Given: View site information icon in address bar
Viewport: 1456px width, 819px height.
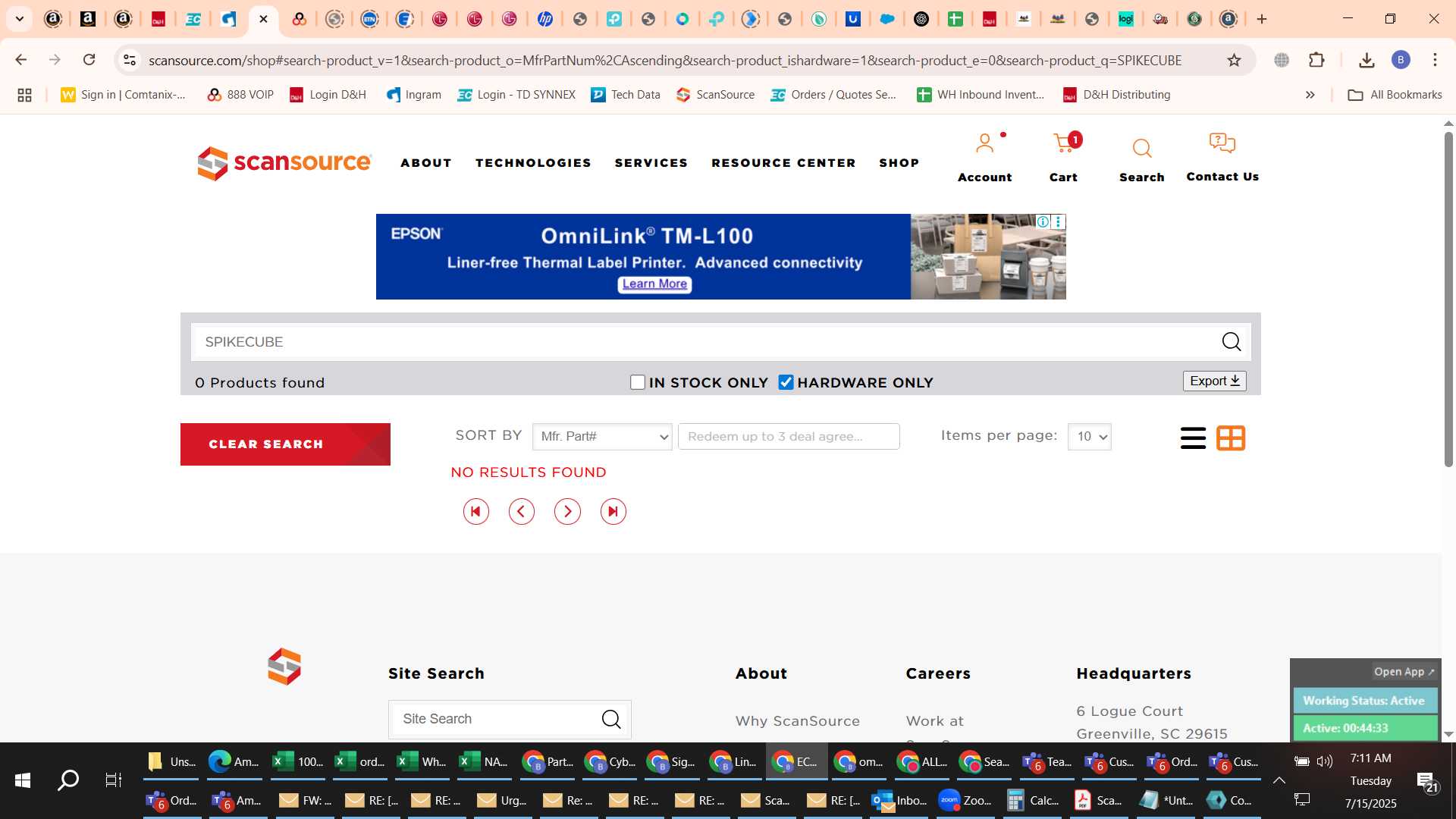Looking at the screenshot, I should [130, 60].
